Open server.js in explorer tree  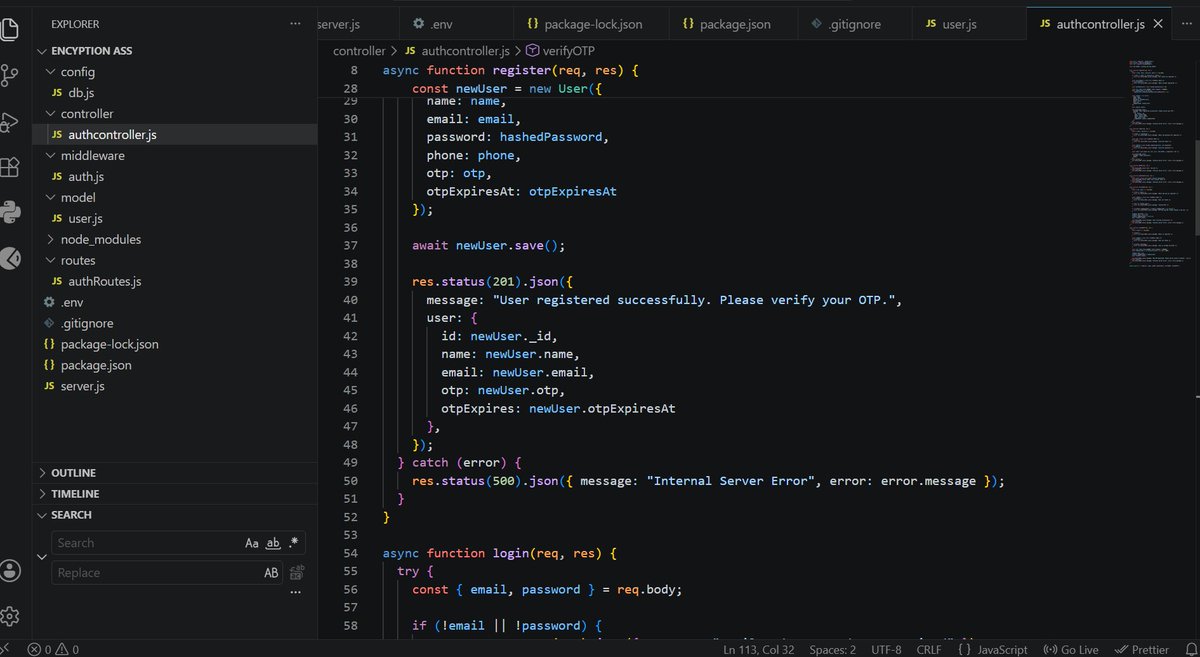[x=82, y=387]
